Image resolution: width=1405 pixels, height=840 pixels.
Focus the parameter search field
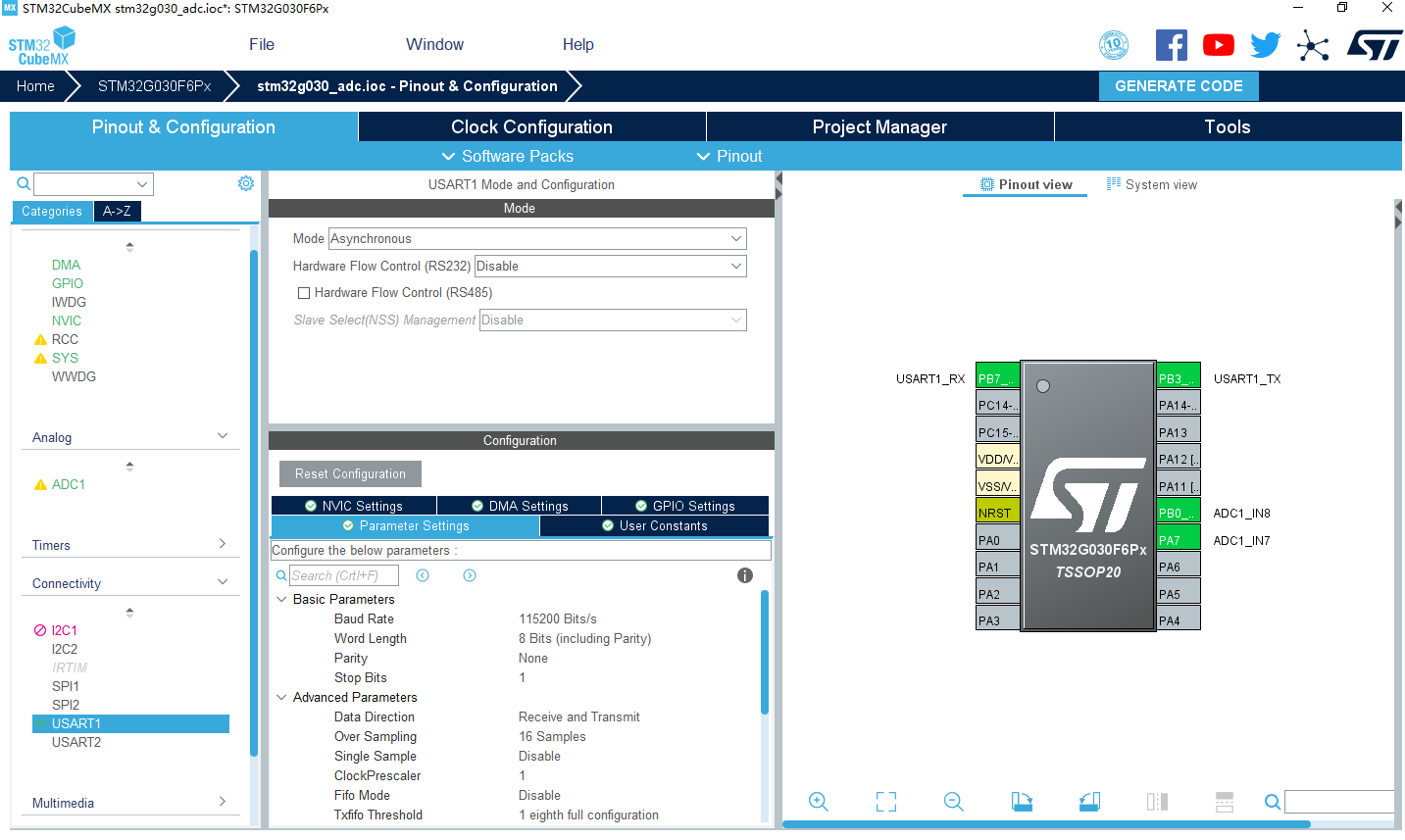pos(343,575)
